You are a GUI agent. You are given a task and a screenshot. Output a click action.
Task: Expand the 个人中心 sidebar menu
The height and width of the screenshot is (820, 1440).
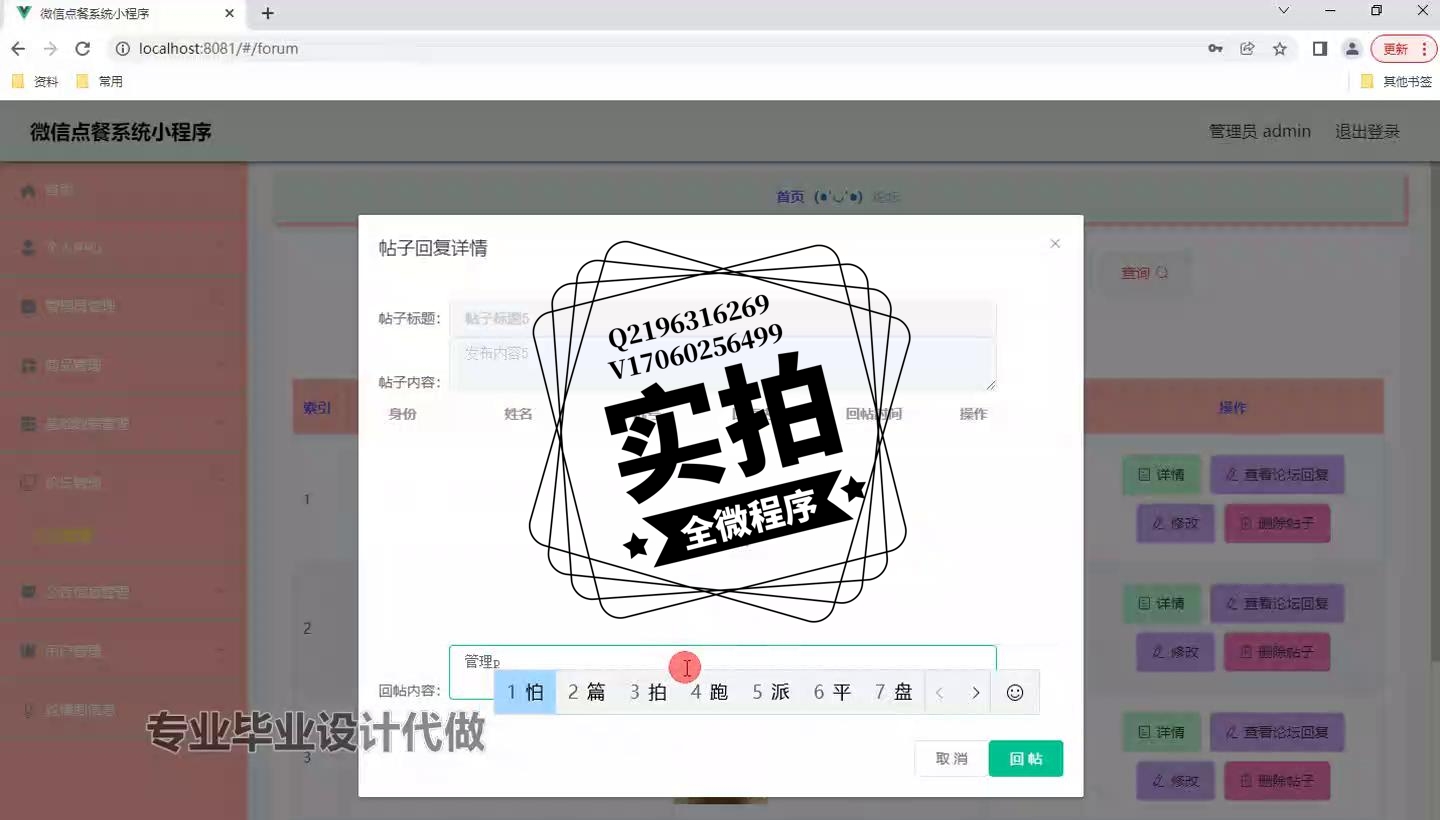(123, 247)
